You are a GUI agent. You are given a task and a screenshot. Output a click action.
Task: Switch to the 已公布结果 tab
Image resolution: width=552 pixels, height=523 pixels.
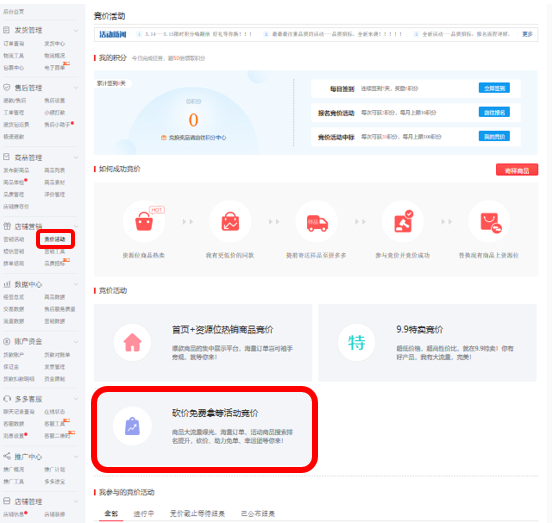(x=258, y=513)
